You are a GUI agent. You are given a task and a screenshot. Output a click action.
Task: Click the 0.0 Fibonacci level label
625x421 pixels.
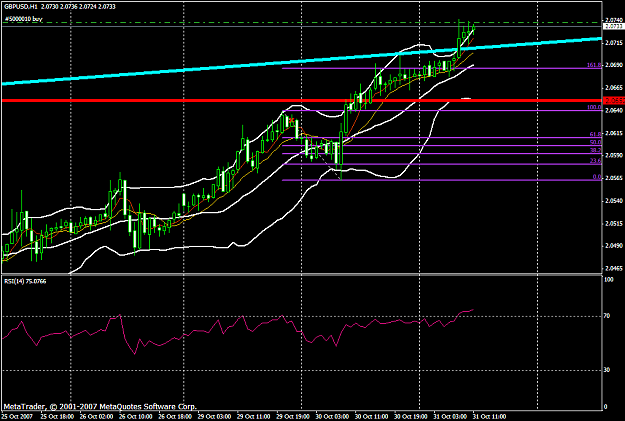click(x=597, y=177)
